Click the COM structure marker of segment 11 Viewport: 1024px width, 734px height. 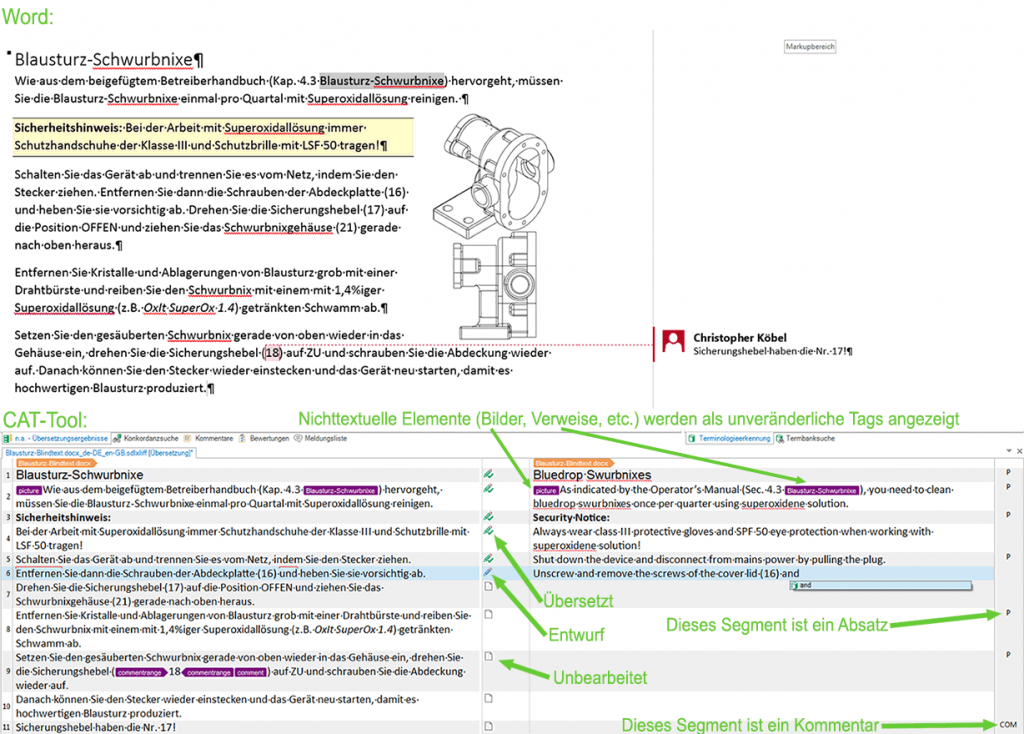tap(1007, 725)
